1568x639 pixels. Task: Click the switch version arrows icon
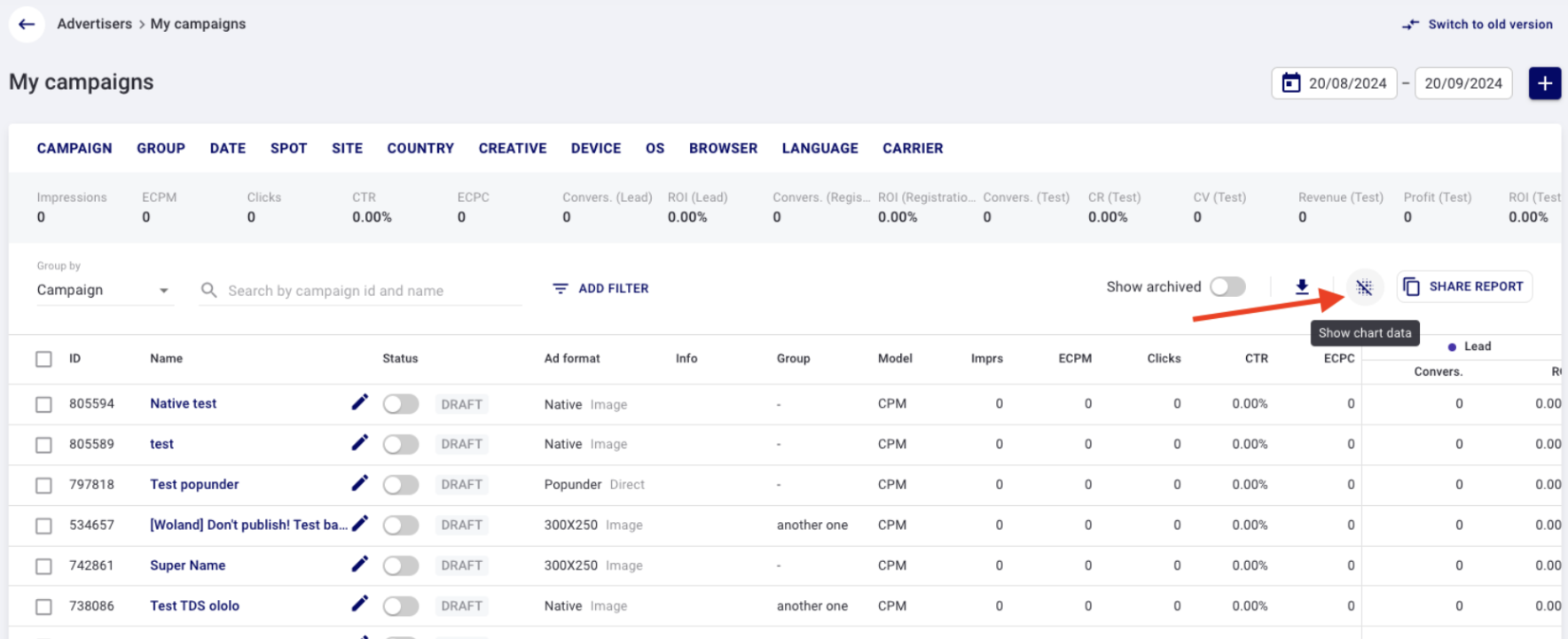(x=1410, y=25)
